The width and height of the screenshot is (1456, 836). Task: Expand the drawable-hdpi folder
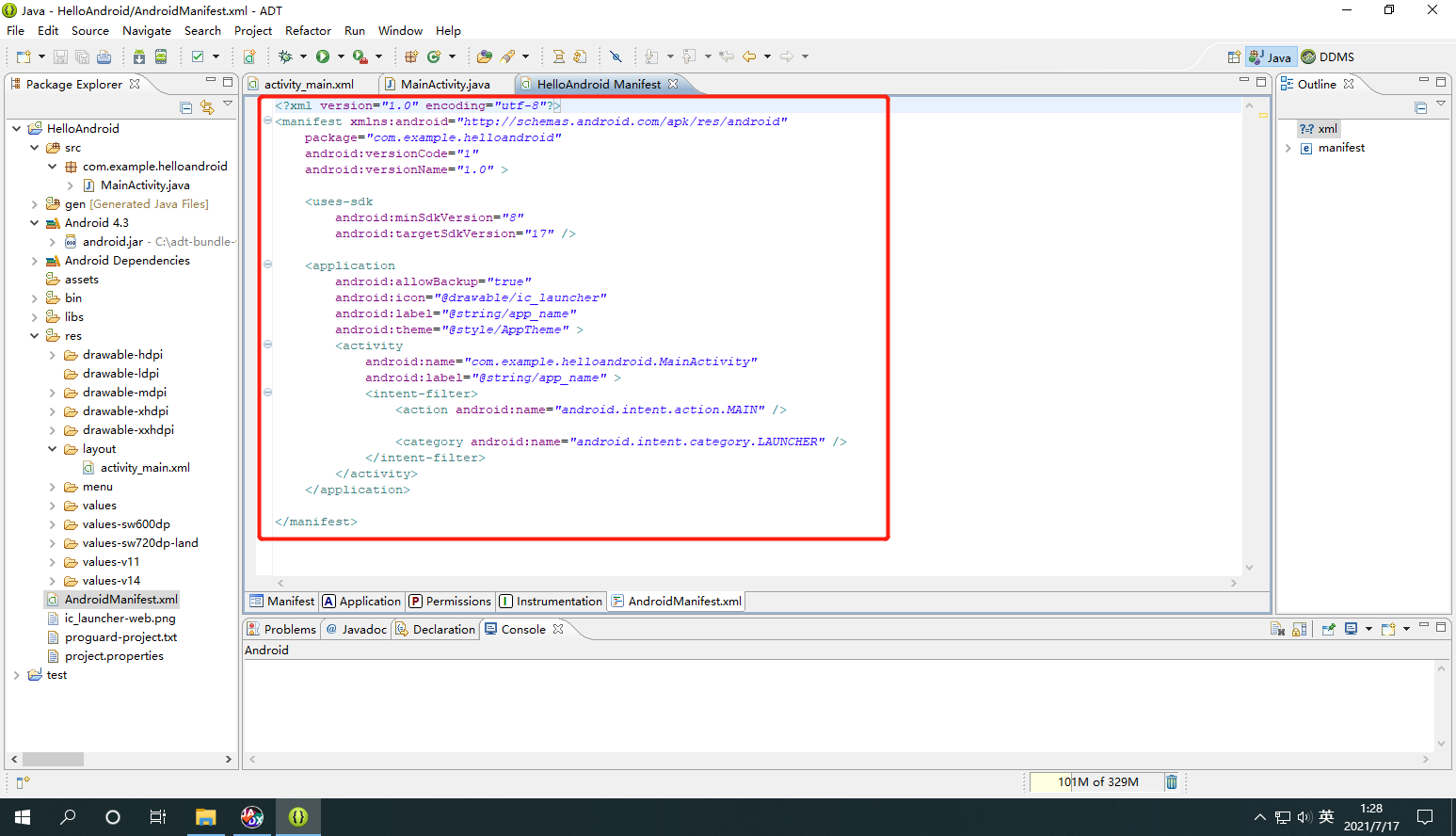52,354
